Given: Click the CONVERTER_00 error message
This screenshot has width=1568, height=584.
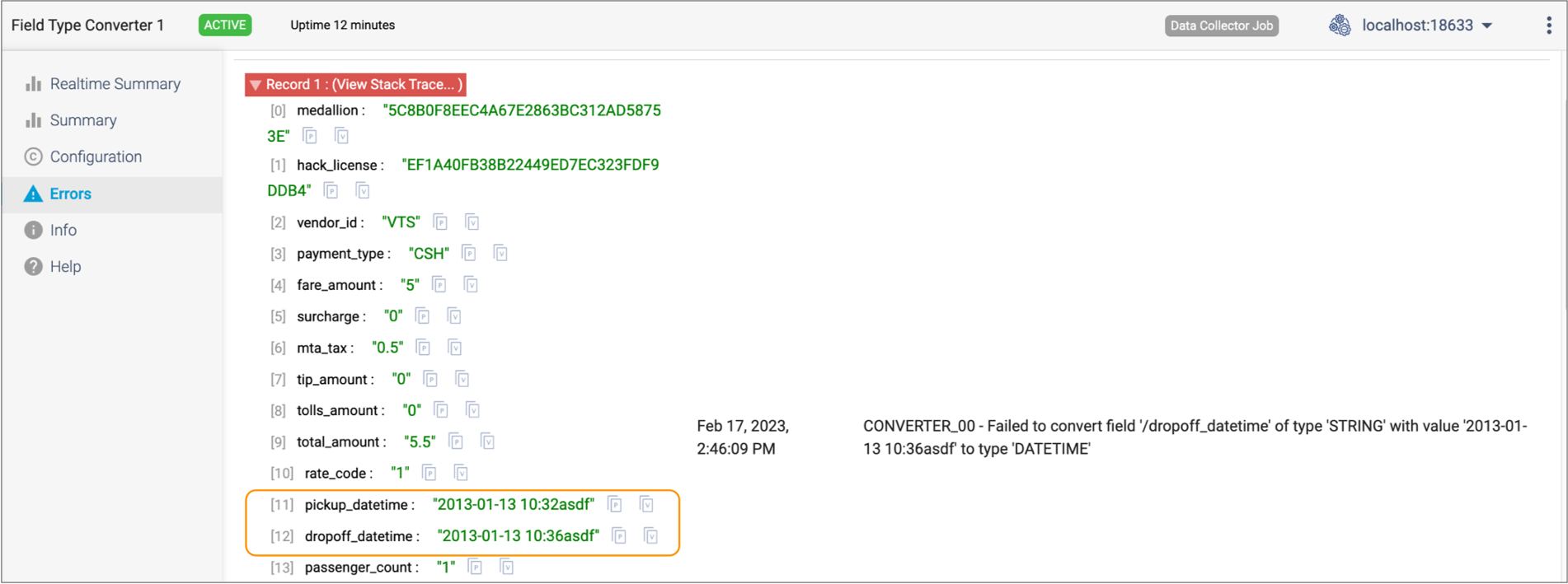Looking at the screenshot, I should pos(1195,437).
